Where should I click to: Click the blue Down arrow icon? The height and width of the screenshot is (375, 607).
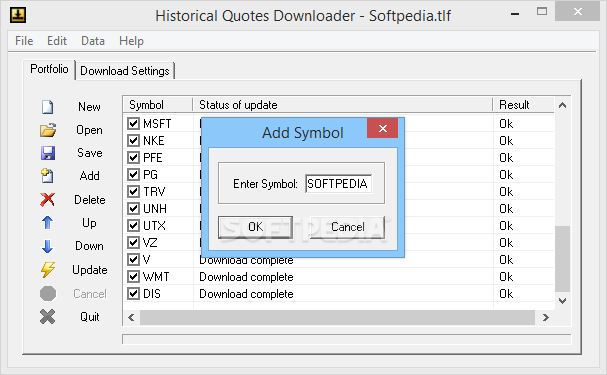47,246
